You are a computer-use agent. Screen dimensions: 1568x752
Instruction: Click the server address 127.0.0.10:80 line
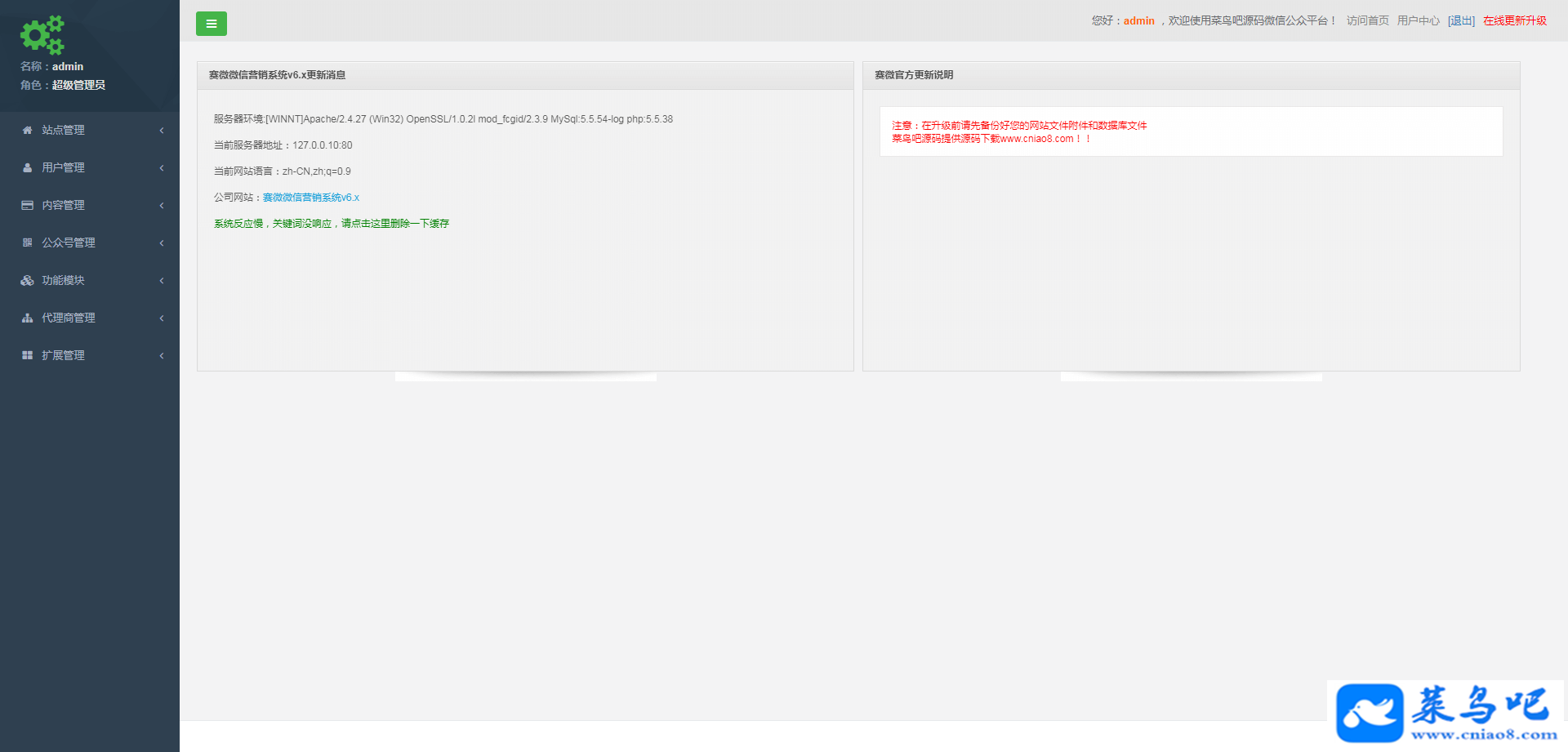tap(283, 145)
